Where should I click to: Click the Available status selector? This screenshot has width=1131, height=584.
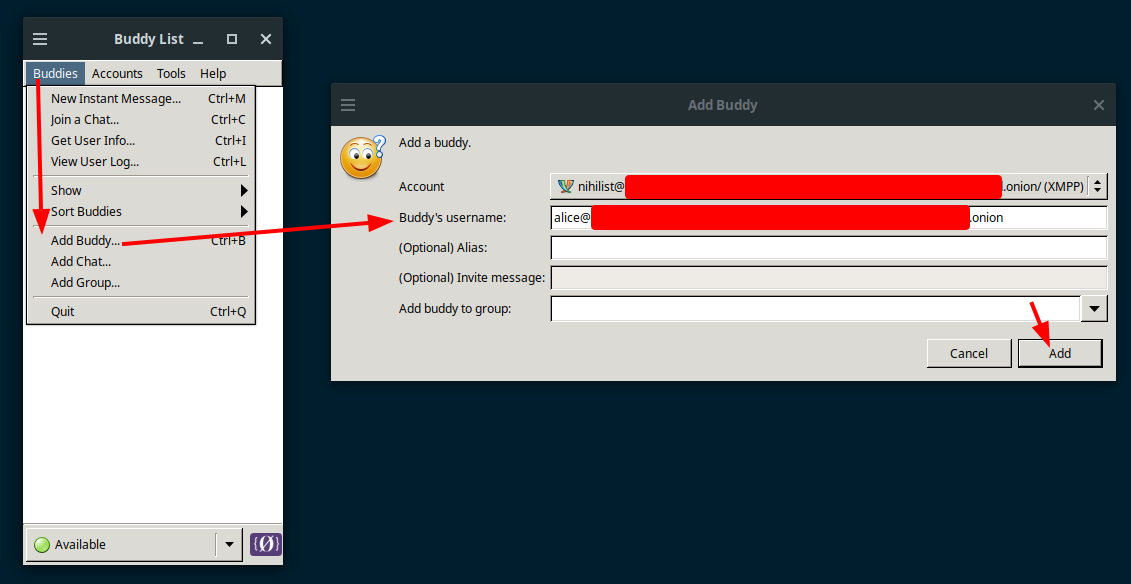133,544
